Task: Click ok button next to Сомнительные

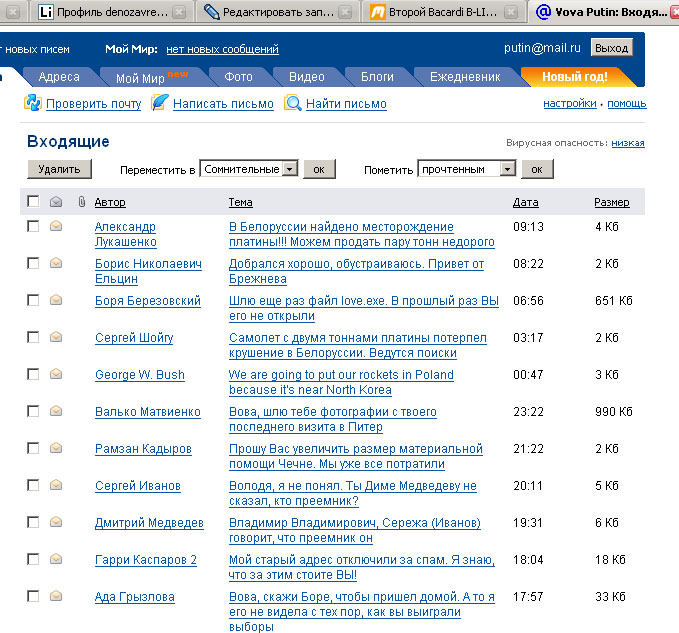Action: [x=319, y=169]
